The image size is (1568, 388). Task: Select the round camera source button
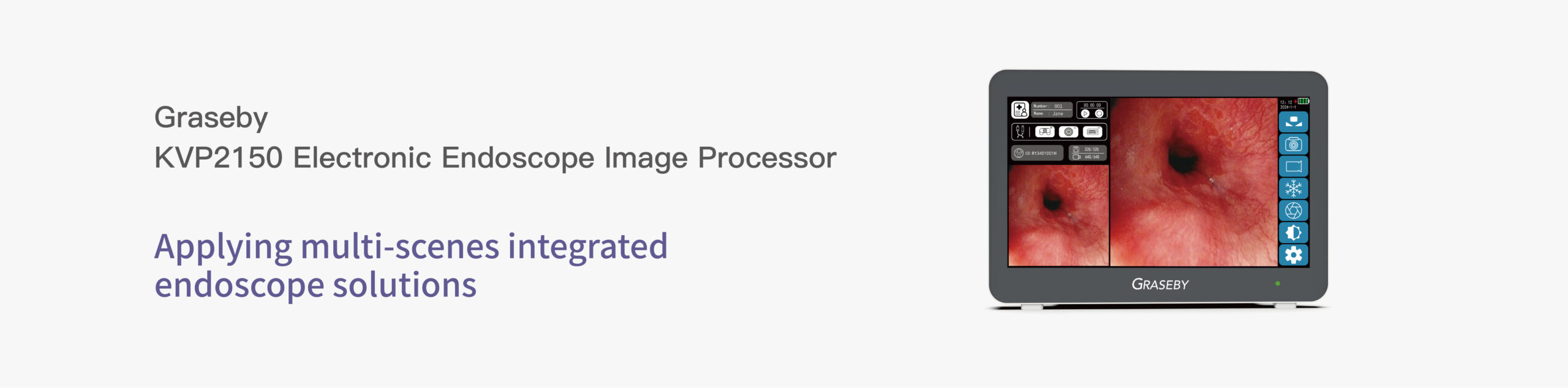[1069, 132]
